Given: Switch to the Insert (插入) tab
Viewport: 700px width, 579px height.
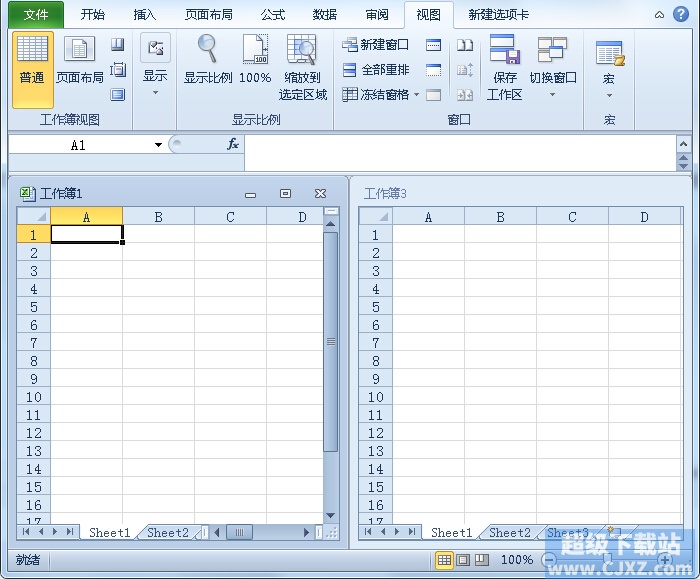Looking at the screenshot, I should click(x=145, y=15).
